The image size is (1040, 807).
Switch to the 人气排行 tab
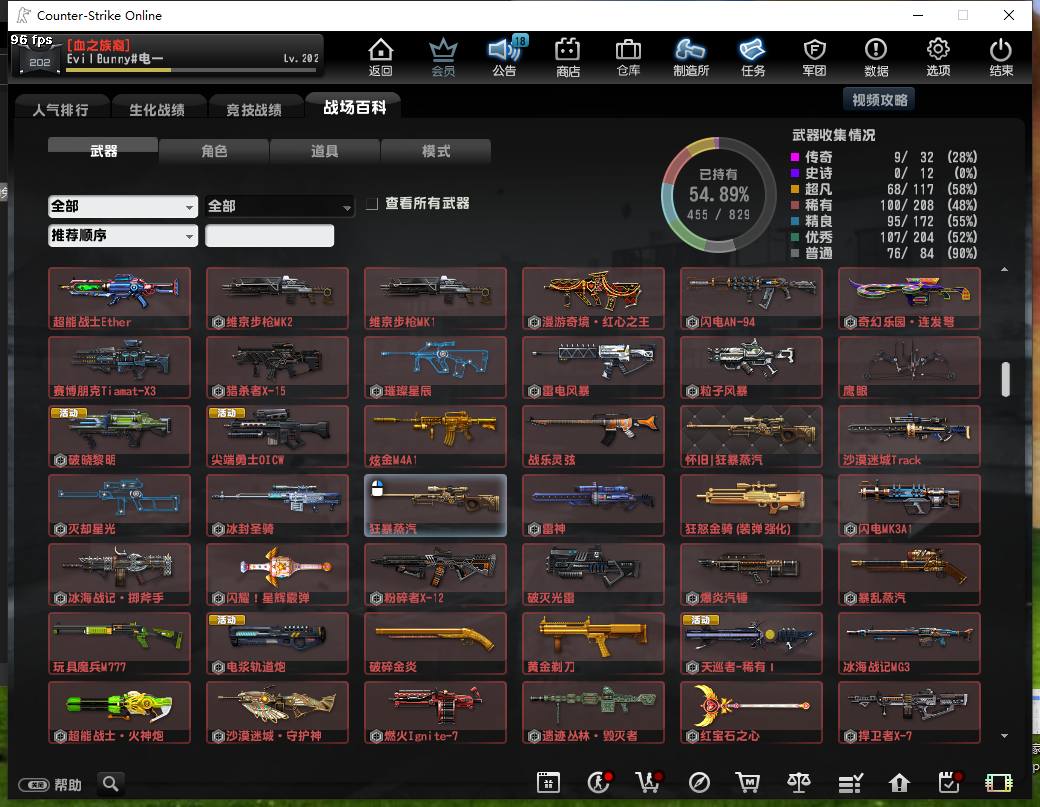point(60,109)
